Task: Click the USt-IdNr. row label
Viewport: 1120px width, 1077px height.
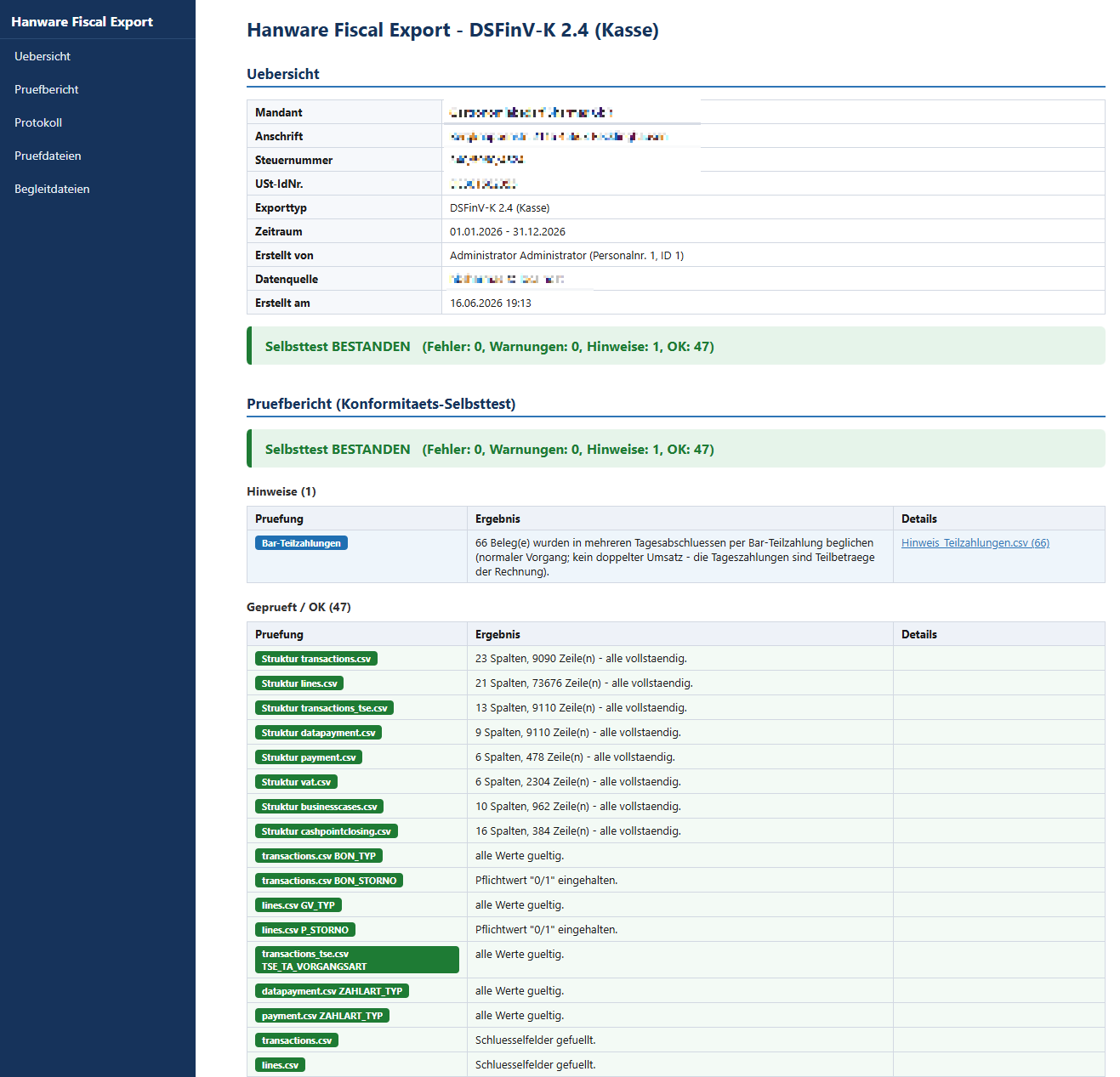Action: coord(279,184)
